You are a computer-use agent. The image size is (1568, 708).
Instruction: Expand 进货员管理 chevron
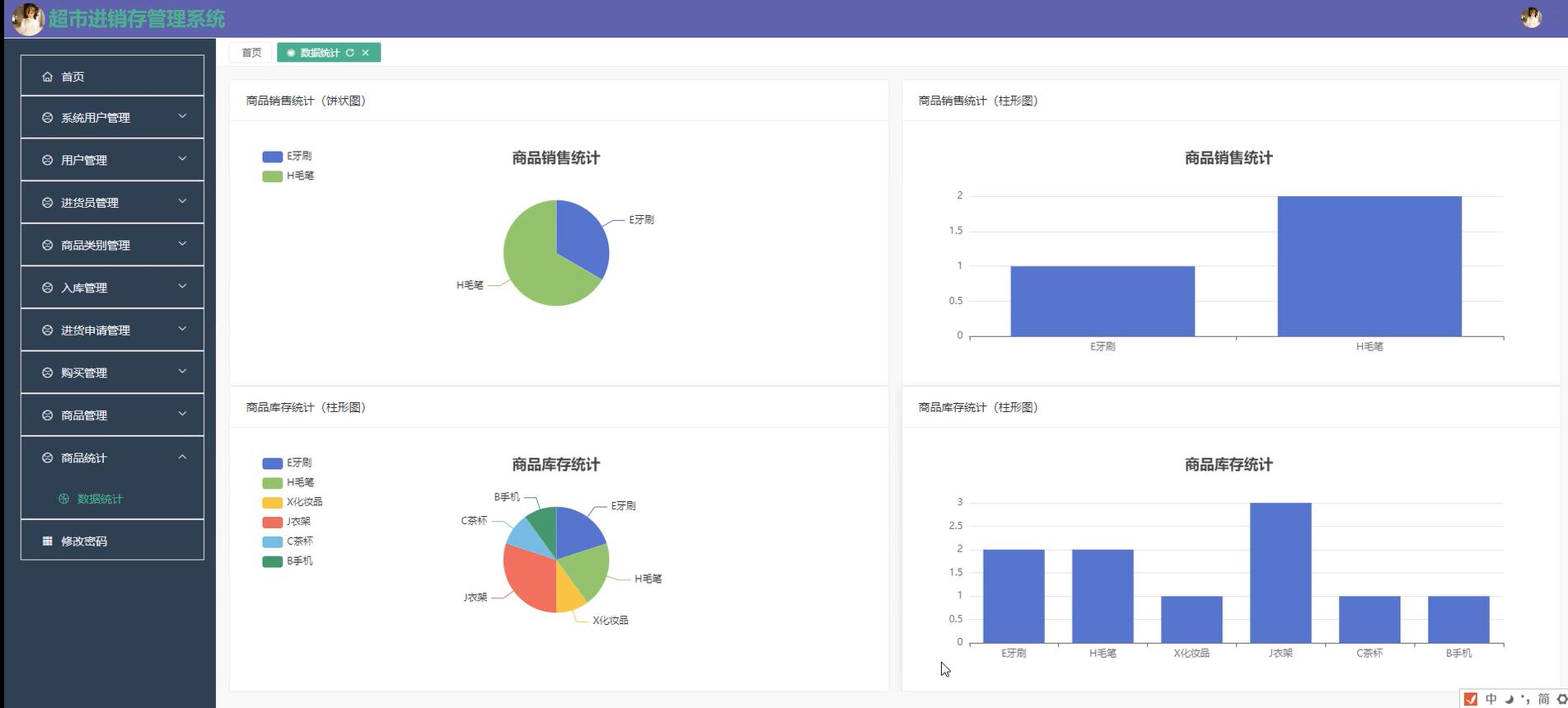[182, 201]
